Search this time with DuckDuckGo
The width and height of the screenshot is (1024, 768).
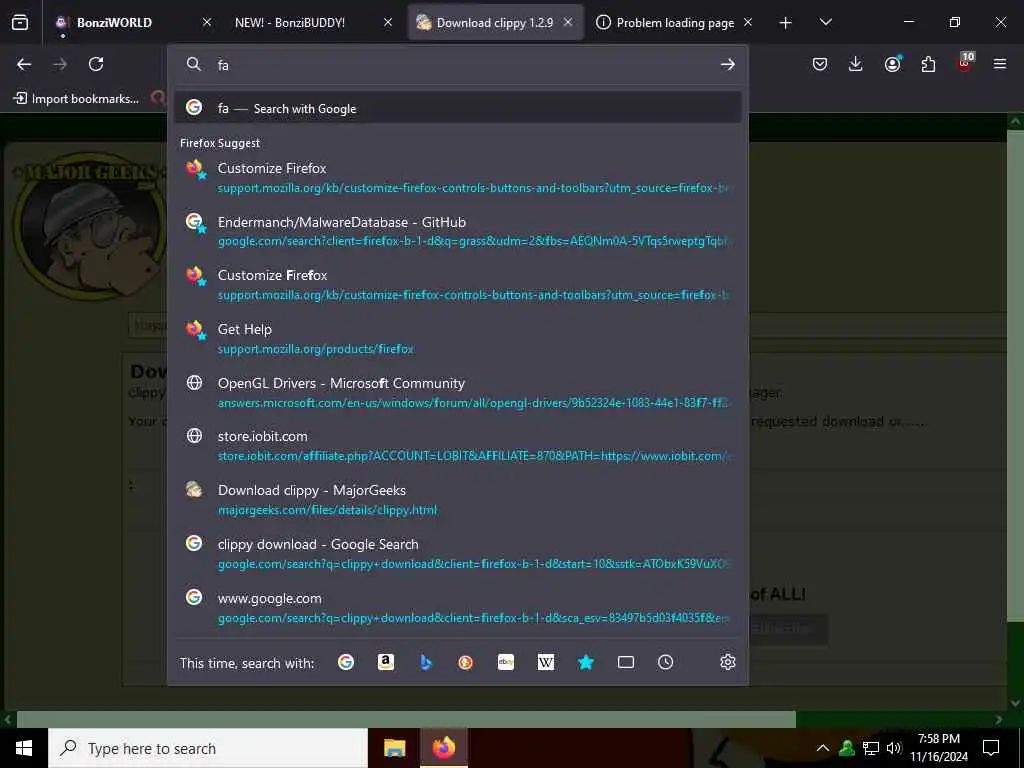(466, 662)
